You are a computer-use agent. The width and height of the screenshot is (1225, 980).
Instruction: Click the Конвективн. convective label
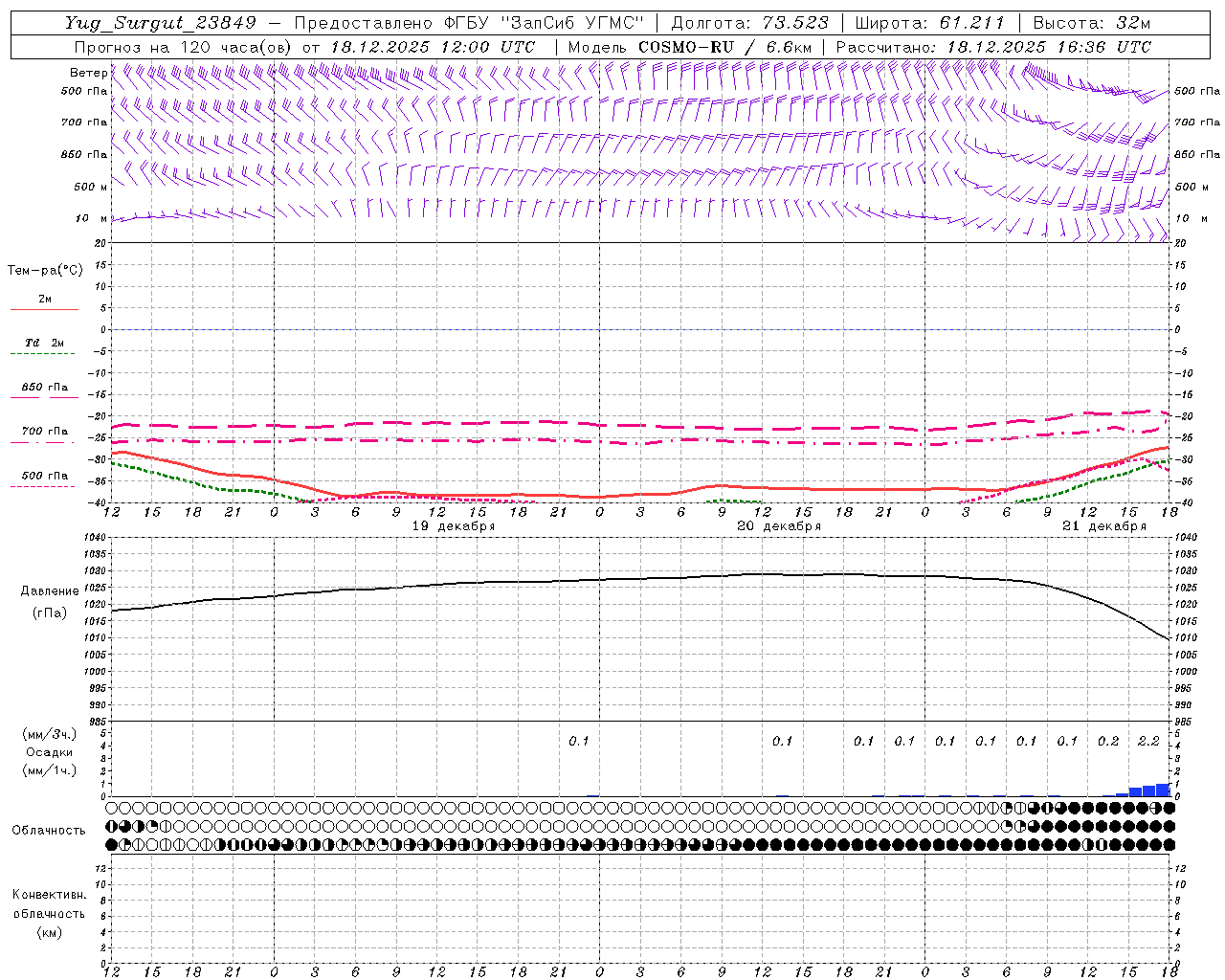point(49,895)
